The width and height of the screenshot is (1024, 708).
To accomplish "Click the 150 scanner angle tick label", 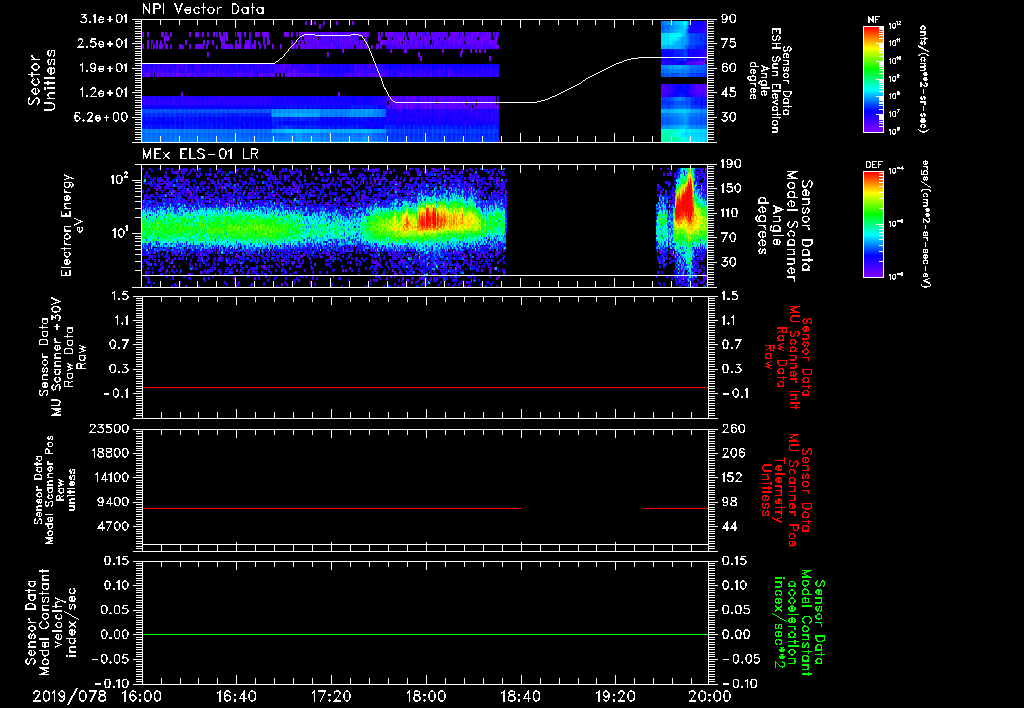I will pos(732,188).
